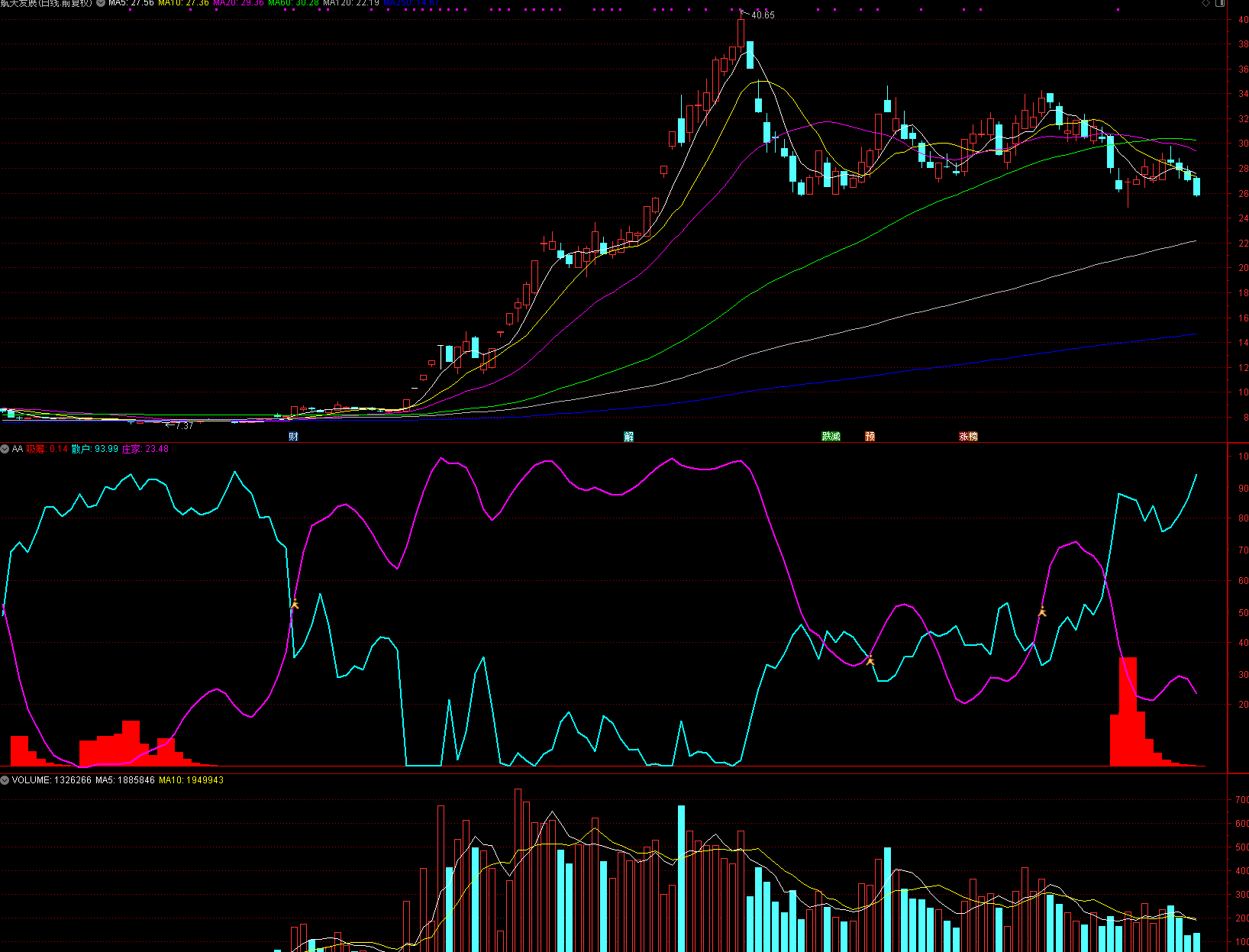Image resolution: width=1249 pixels, height=952 pixels.
Task: Open the VOLUME panel dropdown arrow
Action: pos(5,780)
